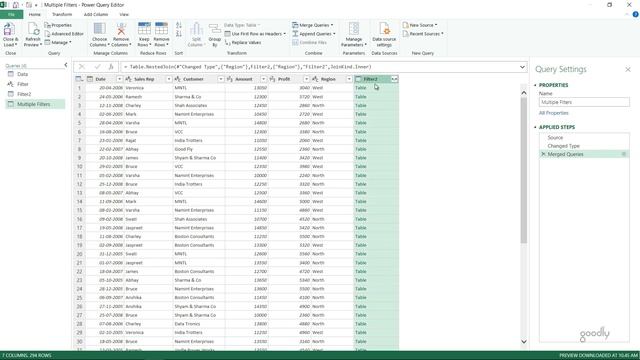The width and height of the screenshot is (640, 360).
Task: Open the Sales Rep column filter dropdown
Action: 169,79
